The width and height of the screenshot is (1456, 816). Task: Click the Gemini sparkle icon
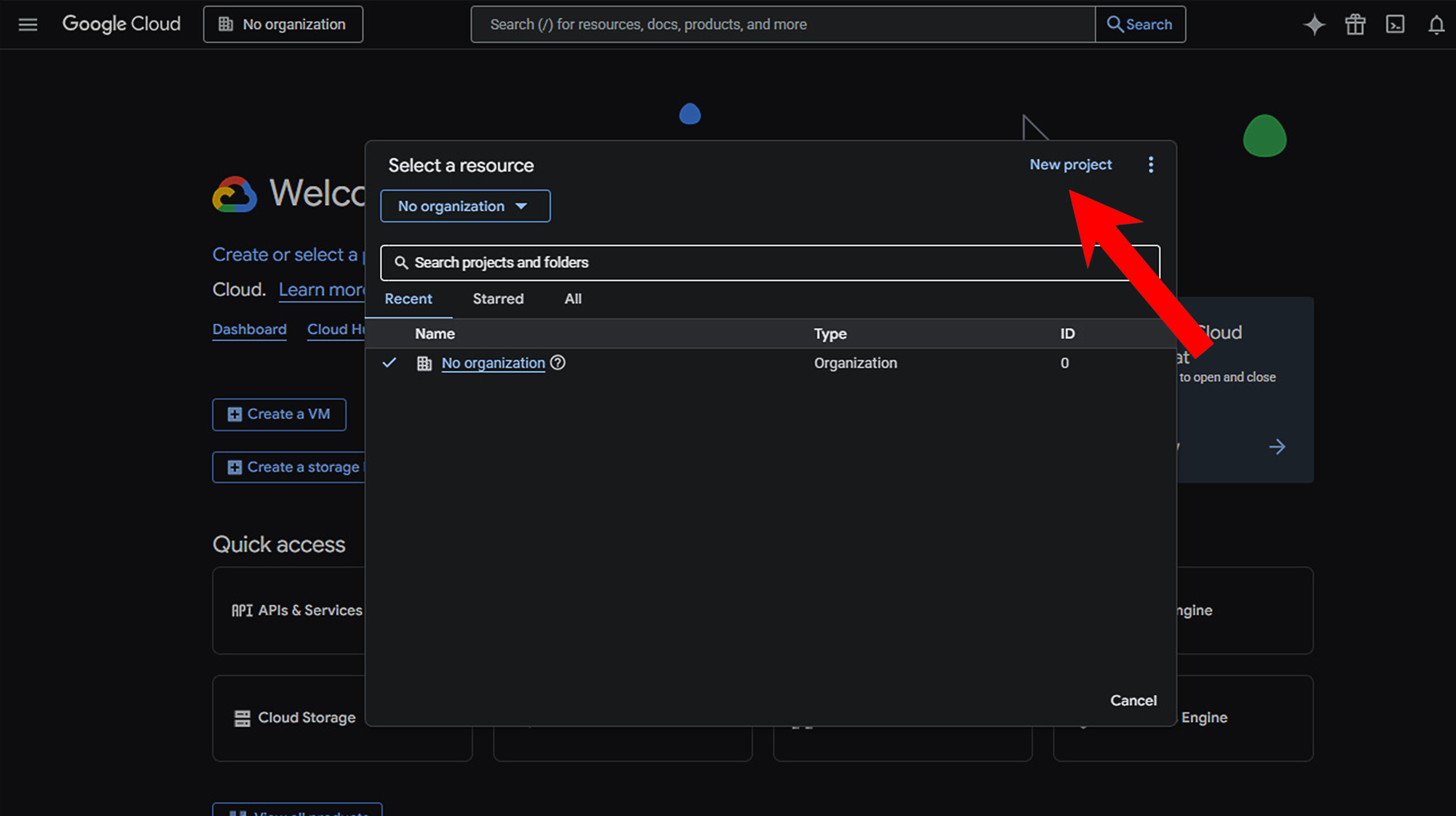[1314, 24]
